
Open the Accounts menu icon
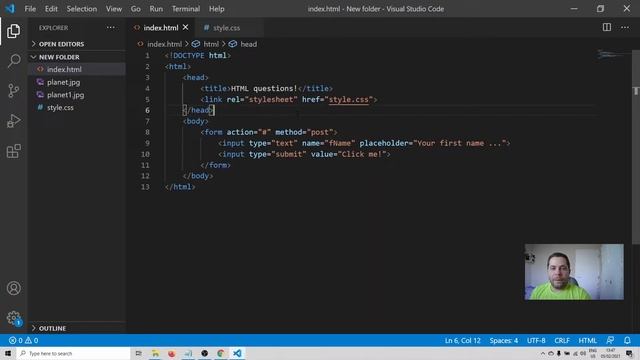[x=13, y=288]
